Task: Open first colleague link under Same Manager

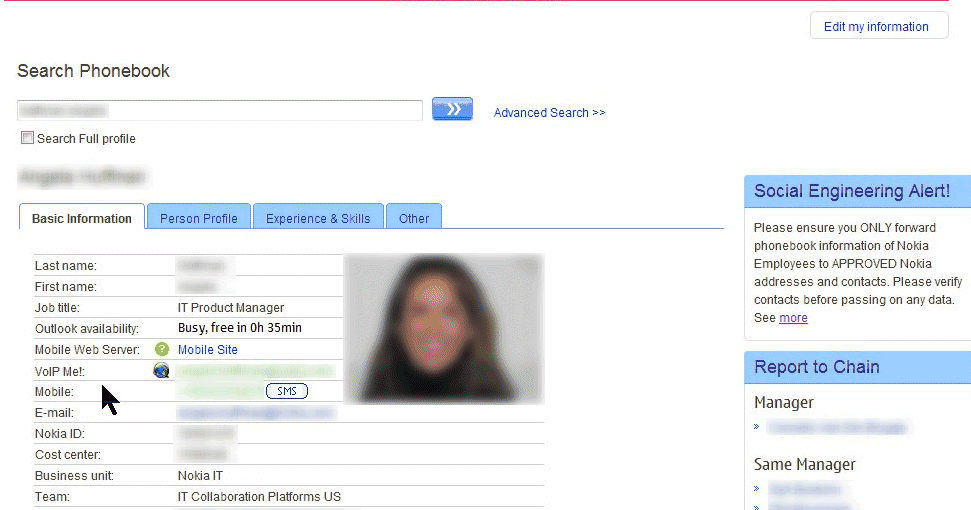Action: coord(804,489)
